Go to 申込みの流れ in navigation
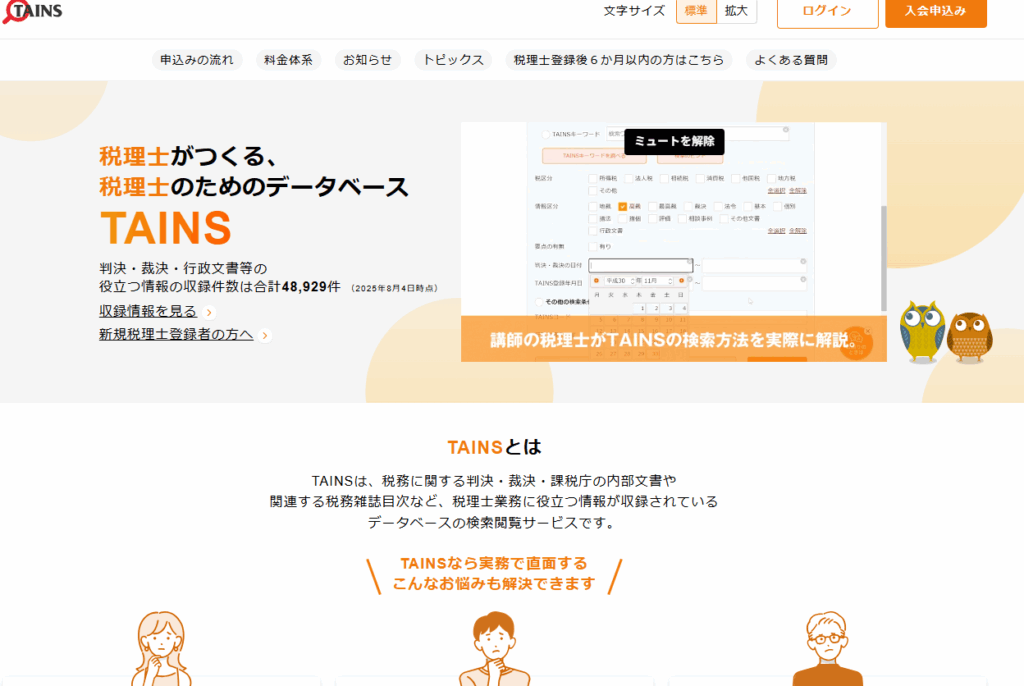 tap(197, 60)
